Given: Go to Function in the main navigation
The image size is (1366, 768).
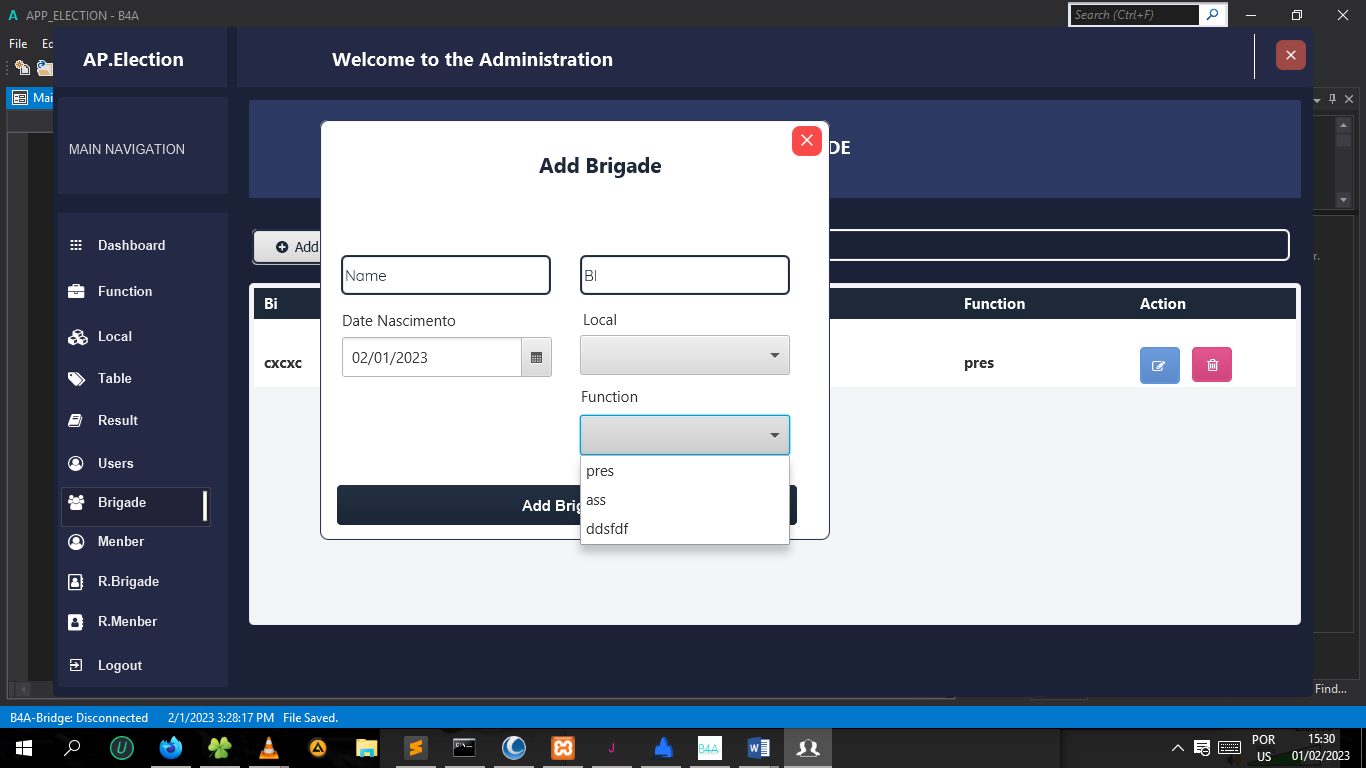Looking at the screenshot, I should coord(125,292).
